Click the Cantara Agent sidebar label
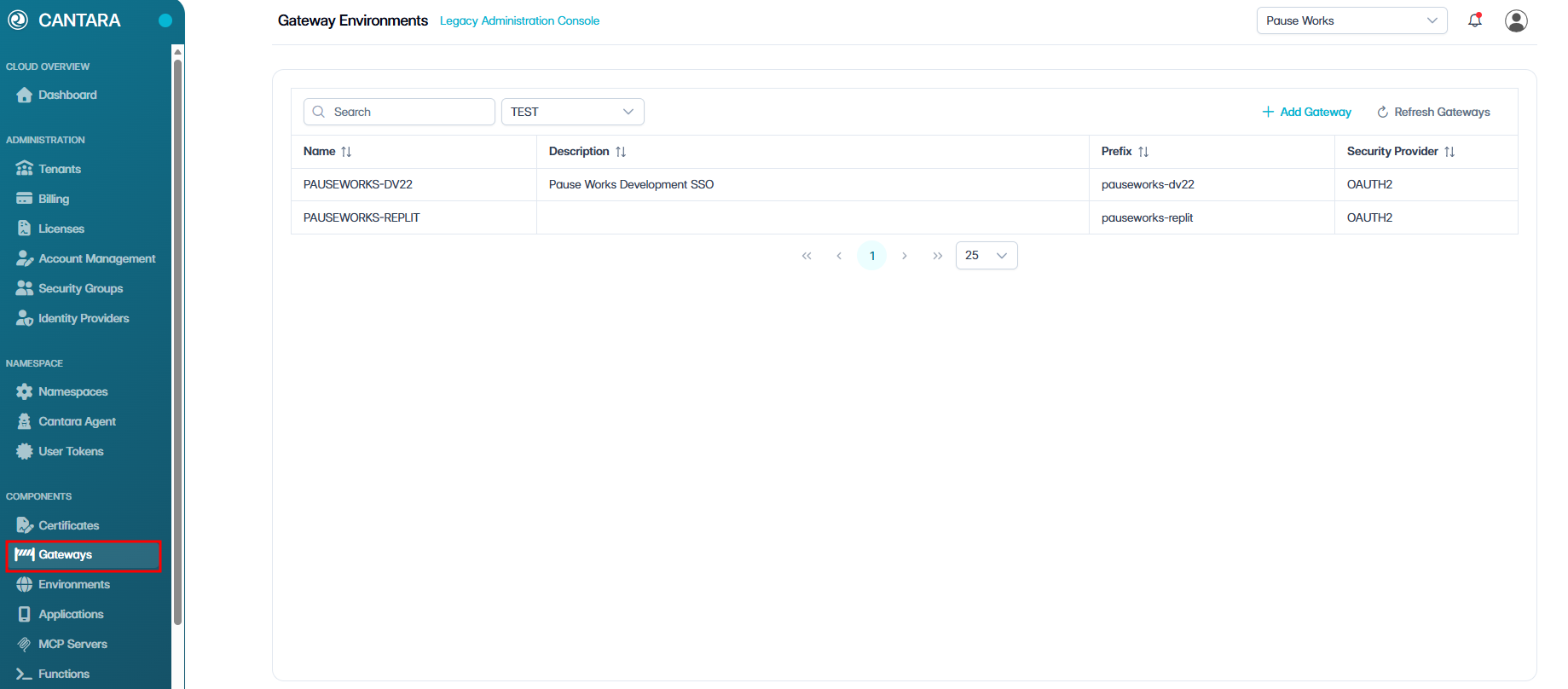This screenshot has height=689, width=1568. pyautogui.click(x=77, y=421)
